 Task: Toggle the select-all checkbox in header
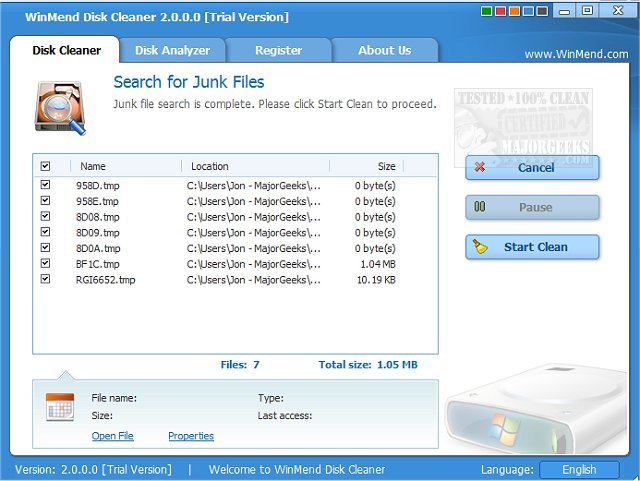45,166
